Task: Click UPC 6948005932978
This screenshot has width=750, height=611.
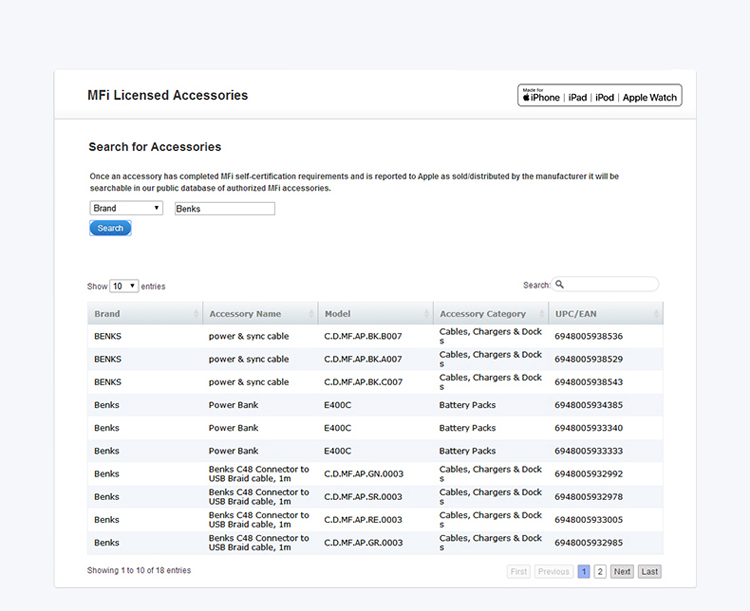Action: point(588,497)
